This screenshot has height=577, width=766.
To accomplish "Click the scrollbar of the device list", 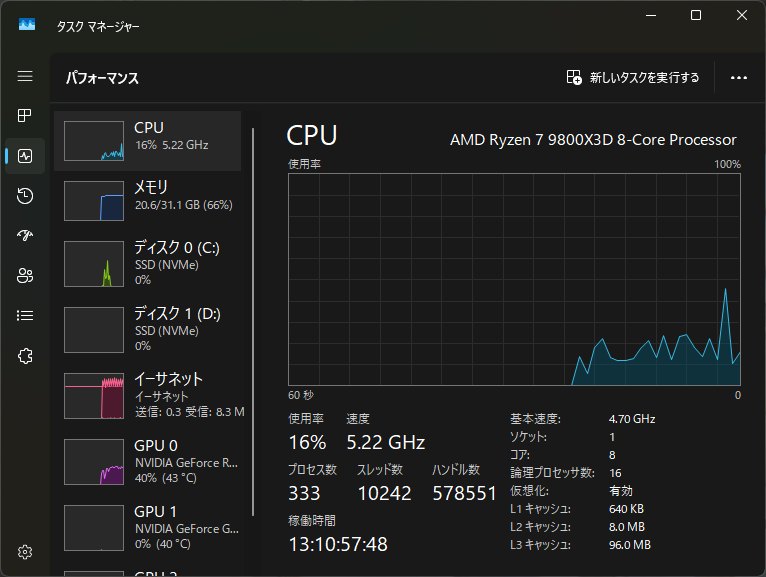I will pyautogui.click(x=253, y=321).
